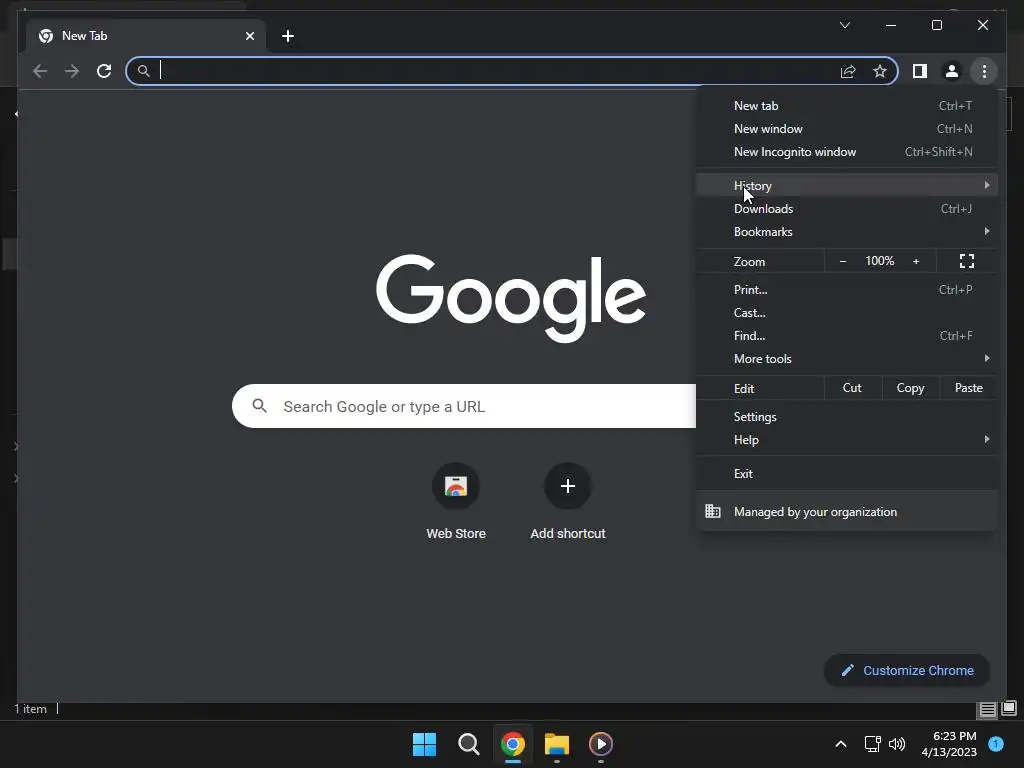1024x768 pixels.
Task: Click Paste in the Edit row
Action: [x=968, y=388]
